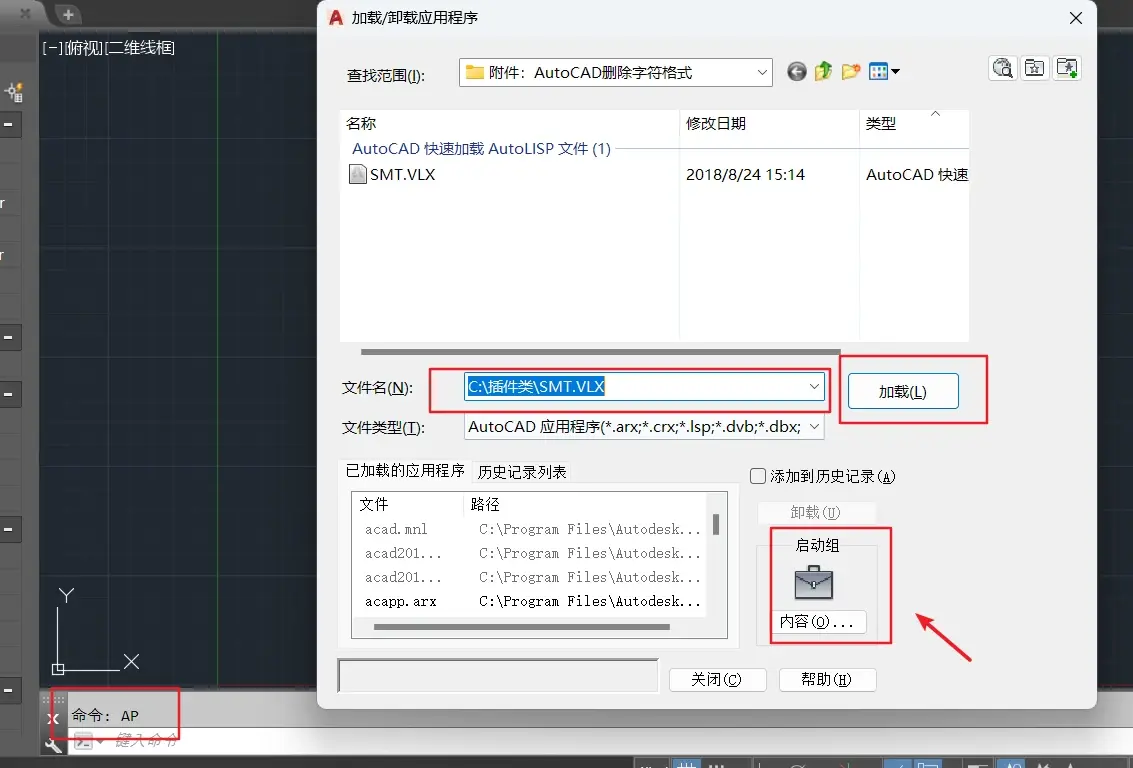Click the Search the Web icon
Viewport: 1133px width, 768px height.
tap(1002, 69)
